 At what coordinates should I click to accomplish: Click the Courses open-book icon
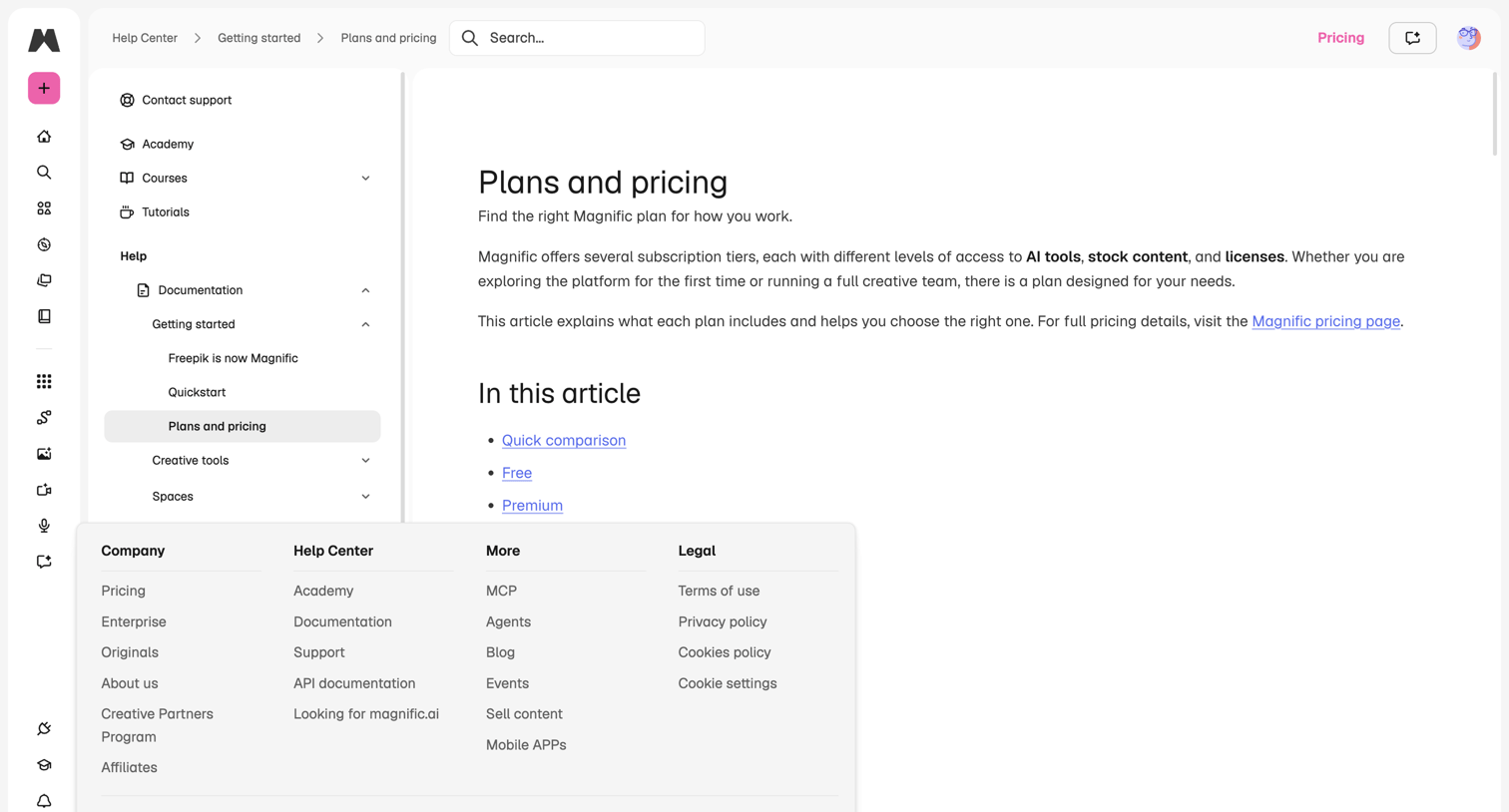[127, 178]
